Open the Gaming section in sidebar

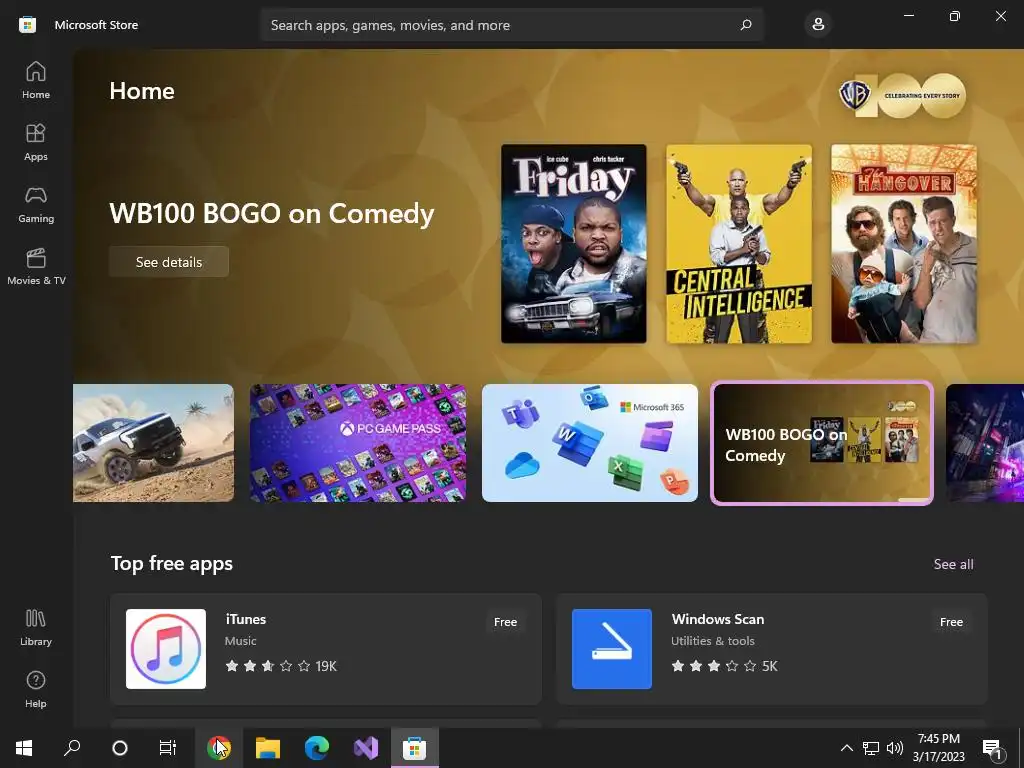(36, 204)
